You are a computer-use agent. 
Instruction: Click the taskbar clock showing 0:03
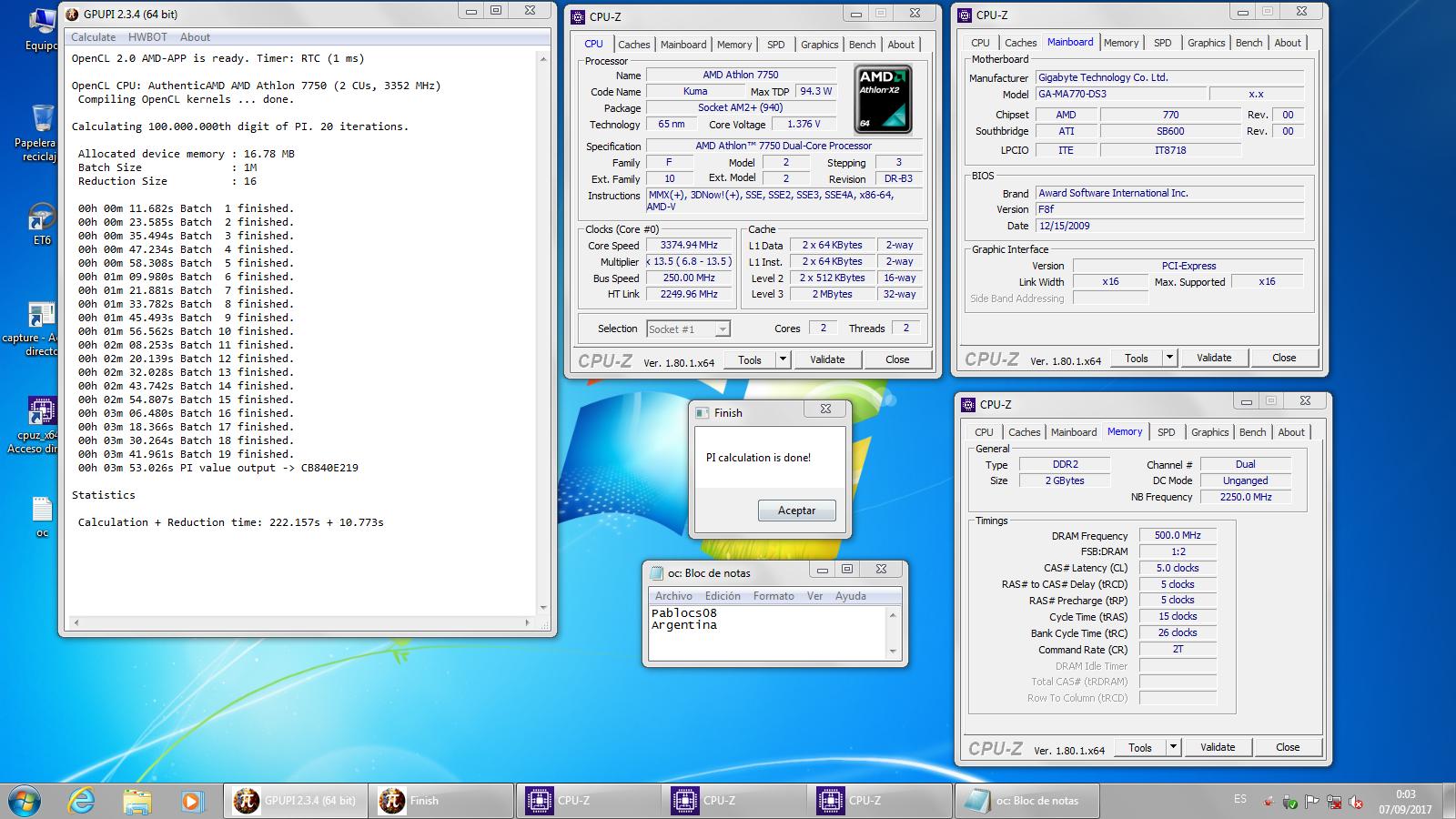pos(1405,794)
